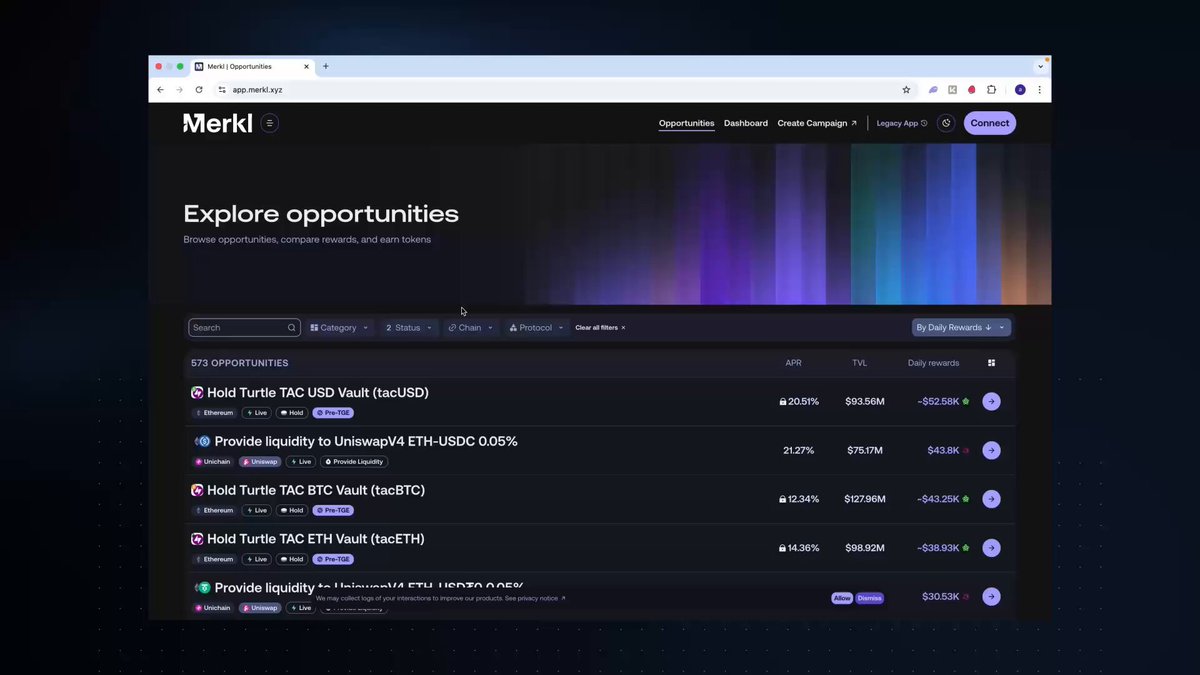Focus the Search input field
This screenshot has width=1200, height=675.
click(x=244, y=327)
